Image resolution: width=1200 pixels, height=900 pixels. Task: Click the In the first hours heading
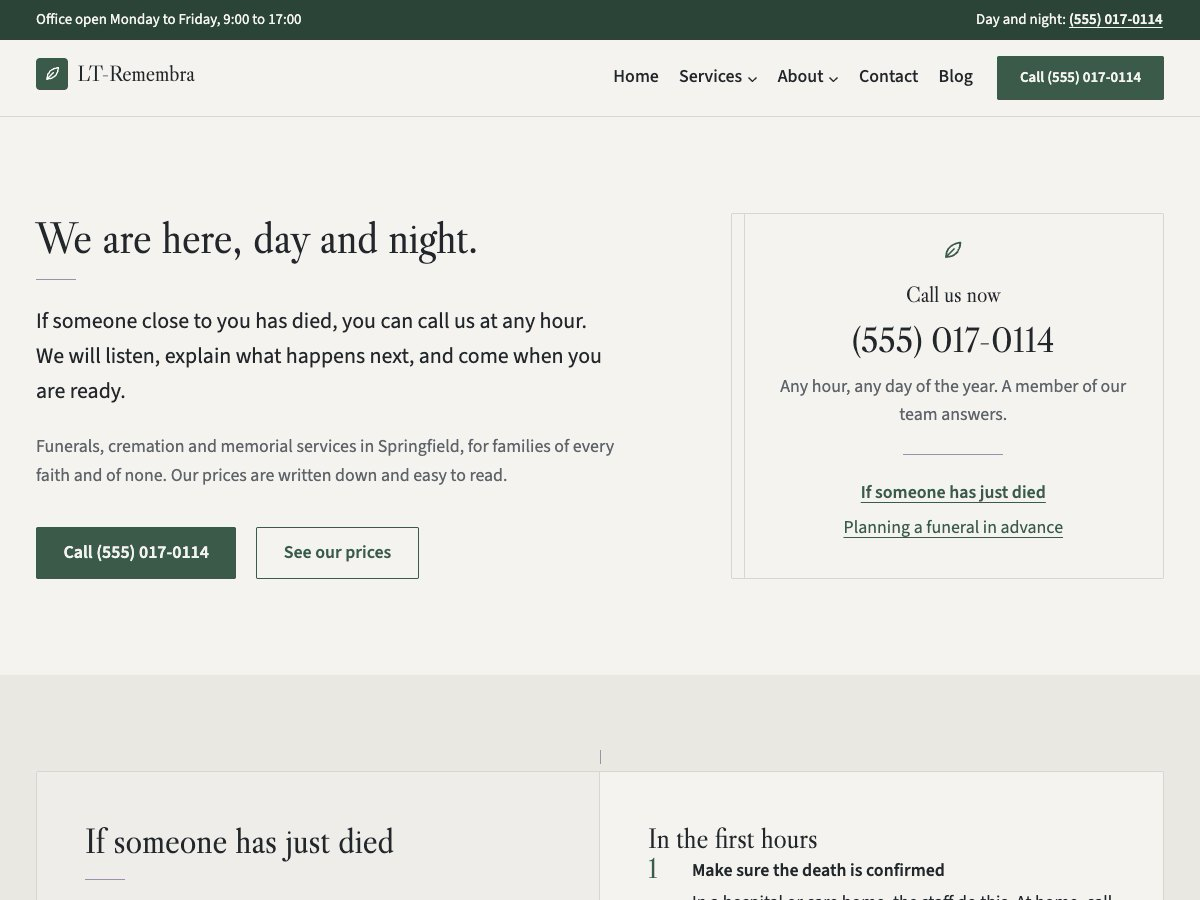[x=732, y=839]
